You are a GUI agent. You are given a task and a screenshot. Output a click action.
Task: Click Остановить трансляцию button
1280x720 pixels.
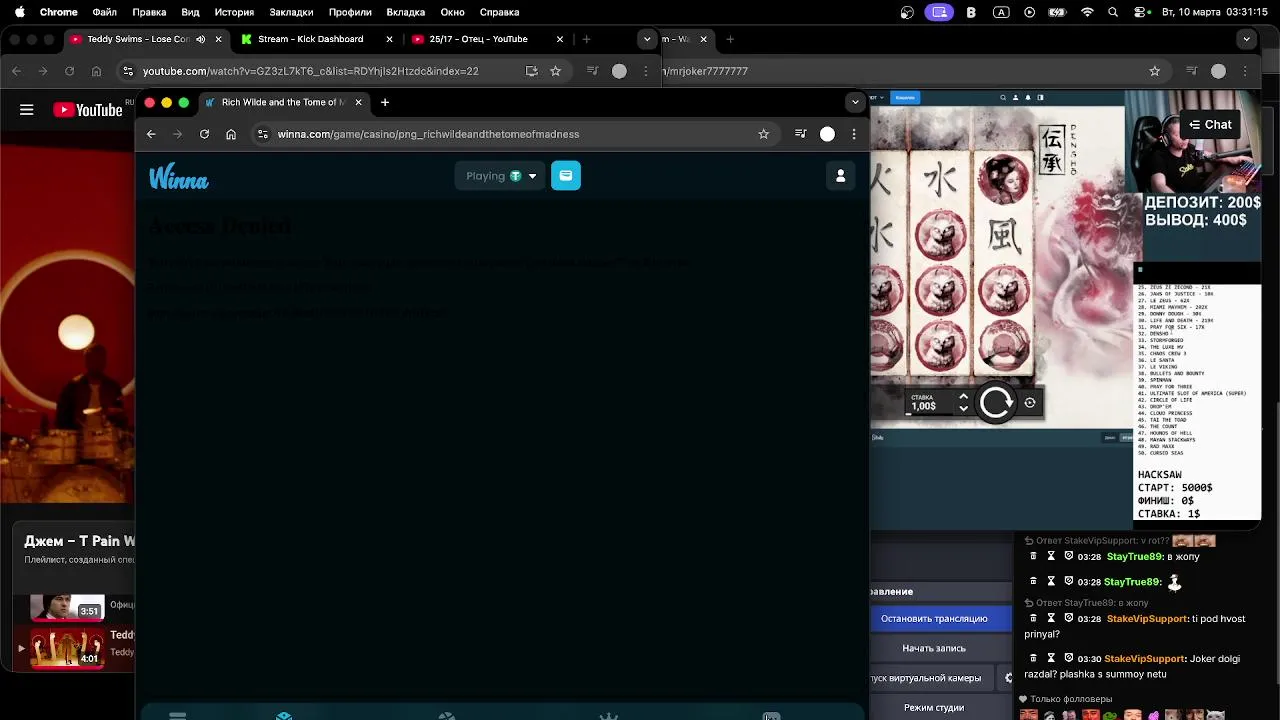934,619
